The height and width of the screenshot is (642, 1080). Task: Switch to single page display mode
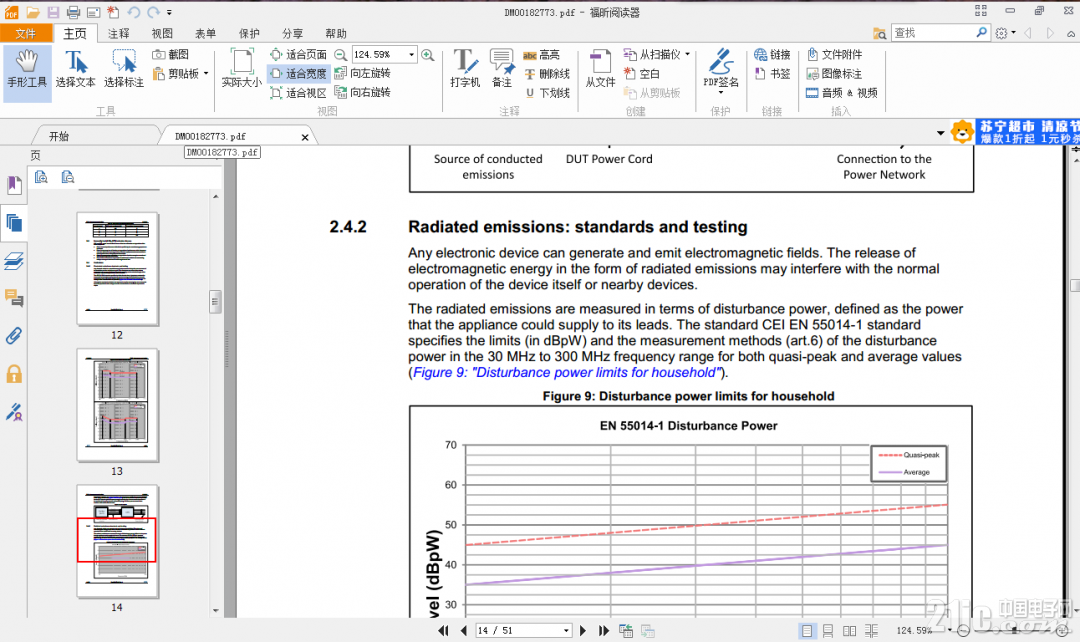[x=807, y=630]
